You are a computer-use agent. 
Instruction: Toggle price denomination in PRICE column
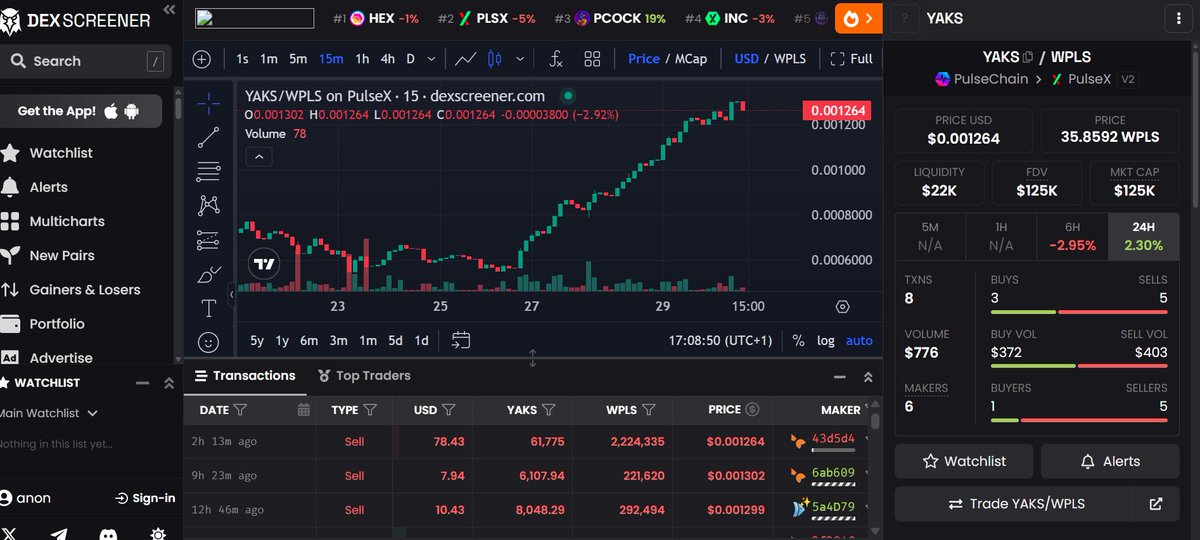753,409
